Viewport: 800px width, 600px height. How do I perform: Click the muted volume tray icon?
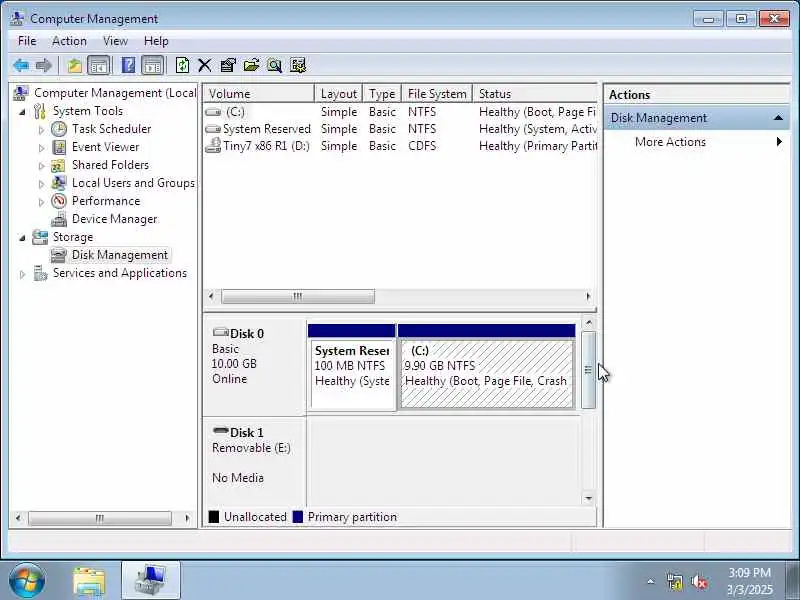point(699,582)
